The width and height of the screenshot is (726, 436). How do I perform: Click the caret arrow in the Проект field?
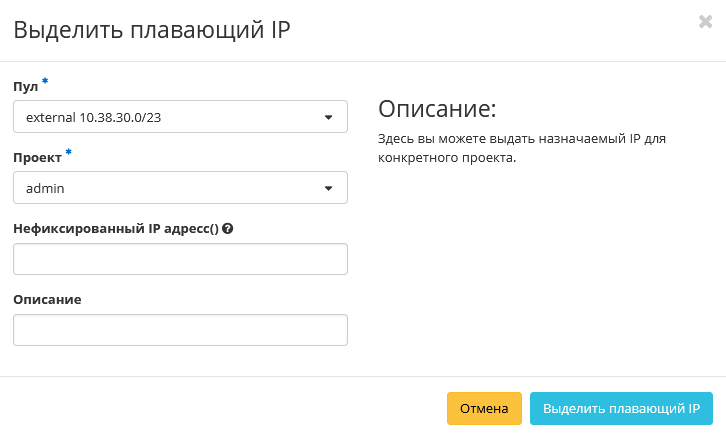[328, 188]
